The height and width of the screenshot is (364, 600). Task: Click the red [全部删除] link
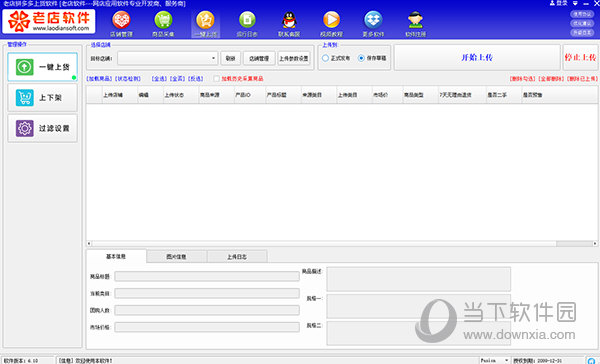pyautogui.click(x=551, y=79)
